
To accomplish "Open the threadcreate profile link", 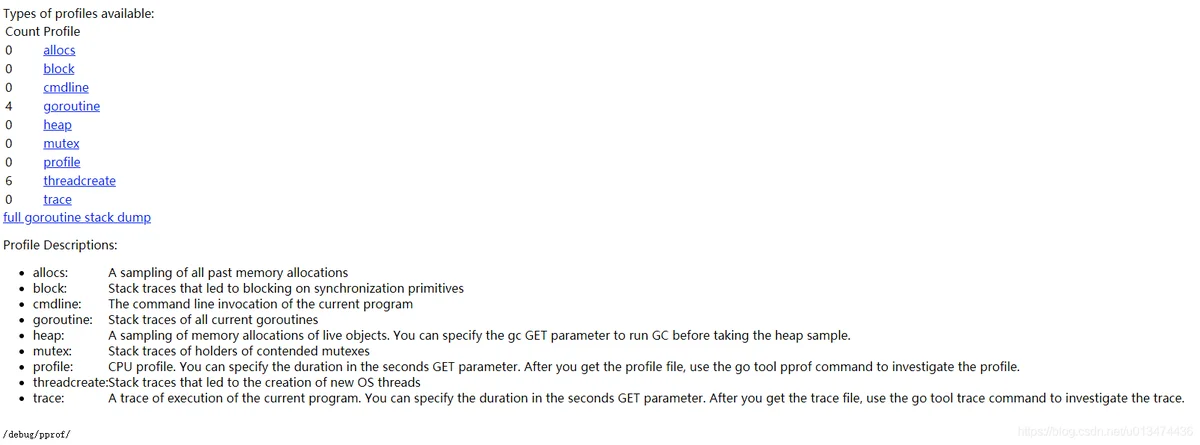I will pyautogui.click(x=79, y=181).
